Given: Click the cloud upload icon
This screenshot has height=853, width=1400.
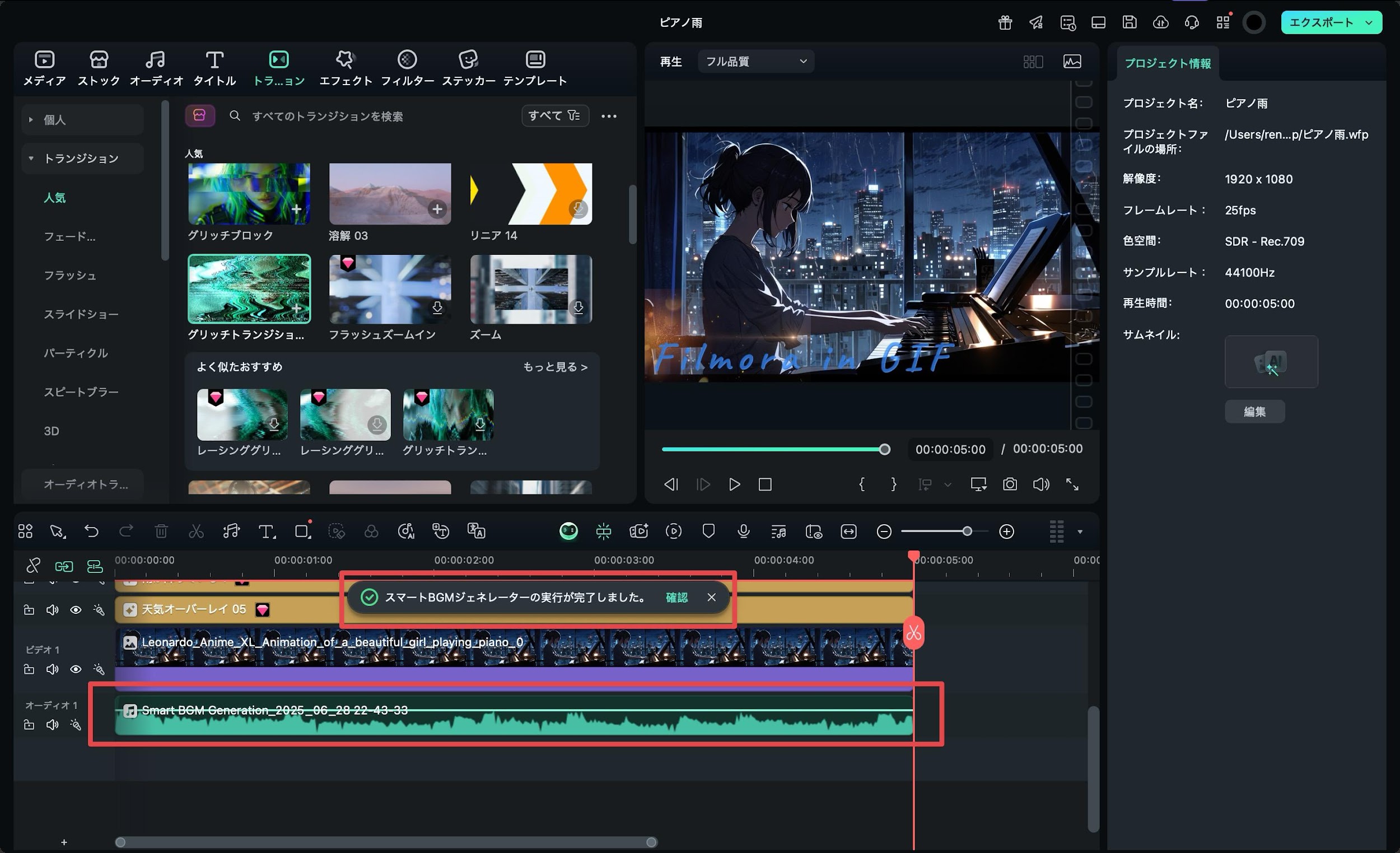Looking at the screenshot, I should (x=1161, y=23).
